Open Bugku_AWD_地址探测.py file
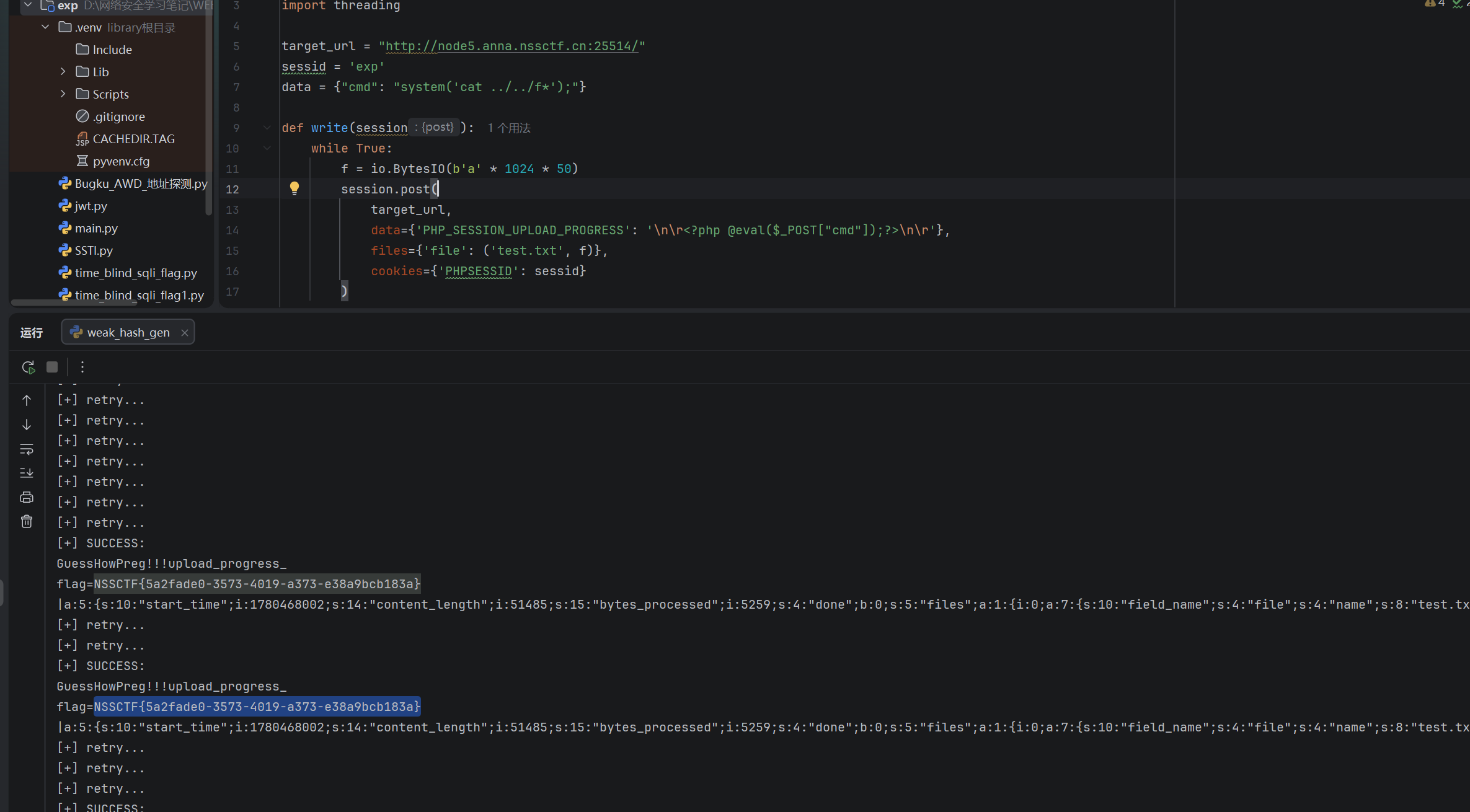This screenshot has width=1470, height=812. coord(141,183)
